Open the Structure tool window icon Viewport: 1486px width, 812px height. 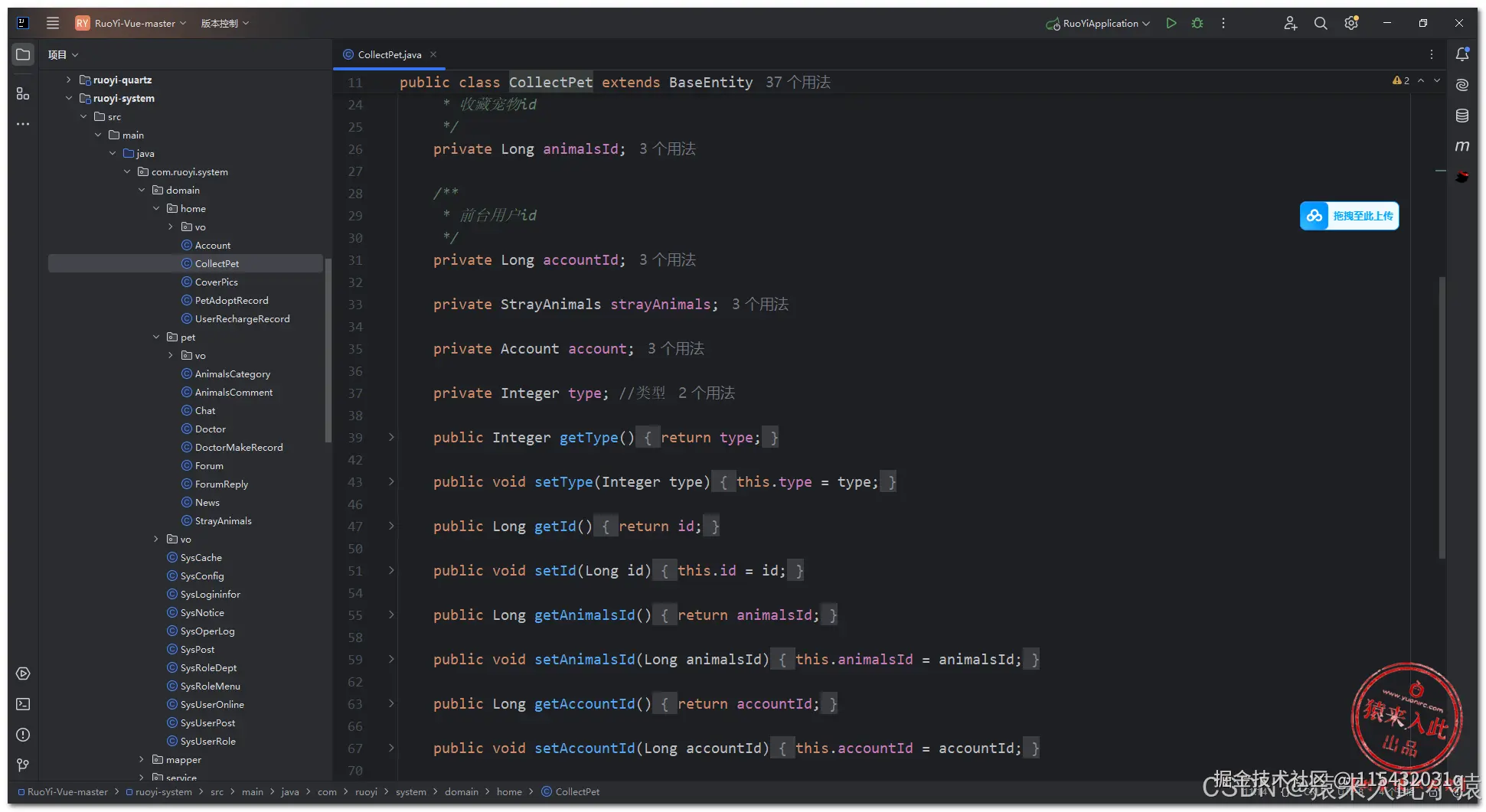[23, 93]
